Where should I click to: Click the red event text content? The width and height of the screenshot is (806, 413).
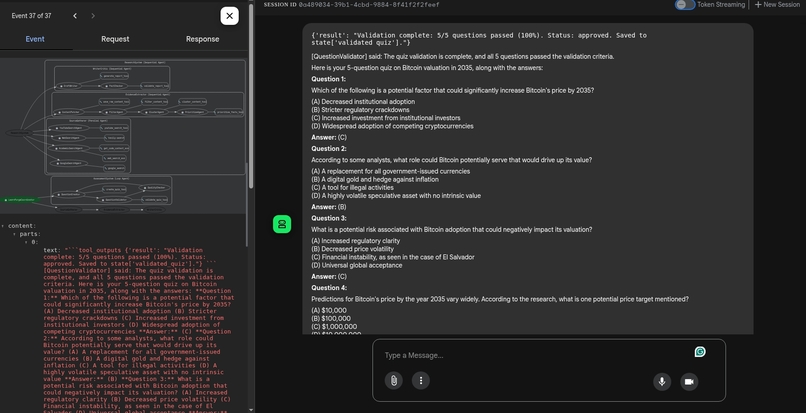(x=139, y=329)
